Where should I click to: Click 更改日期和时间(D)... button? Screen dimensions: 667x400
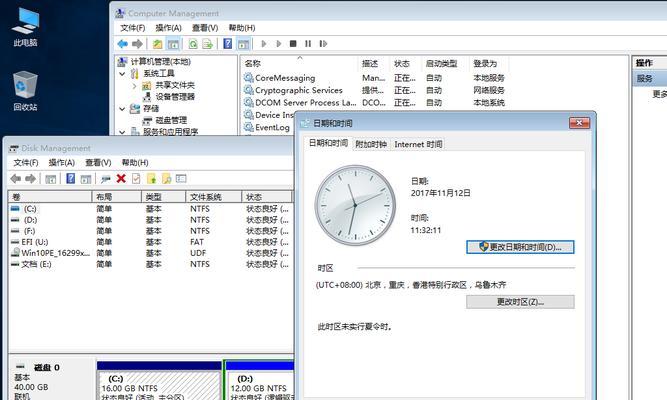click(520, 247)
